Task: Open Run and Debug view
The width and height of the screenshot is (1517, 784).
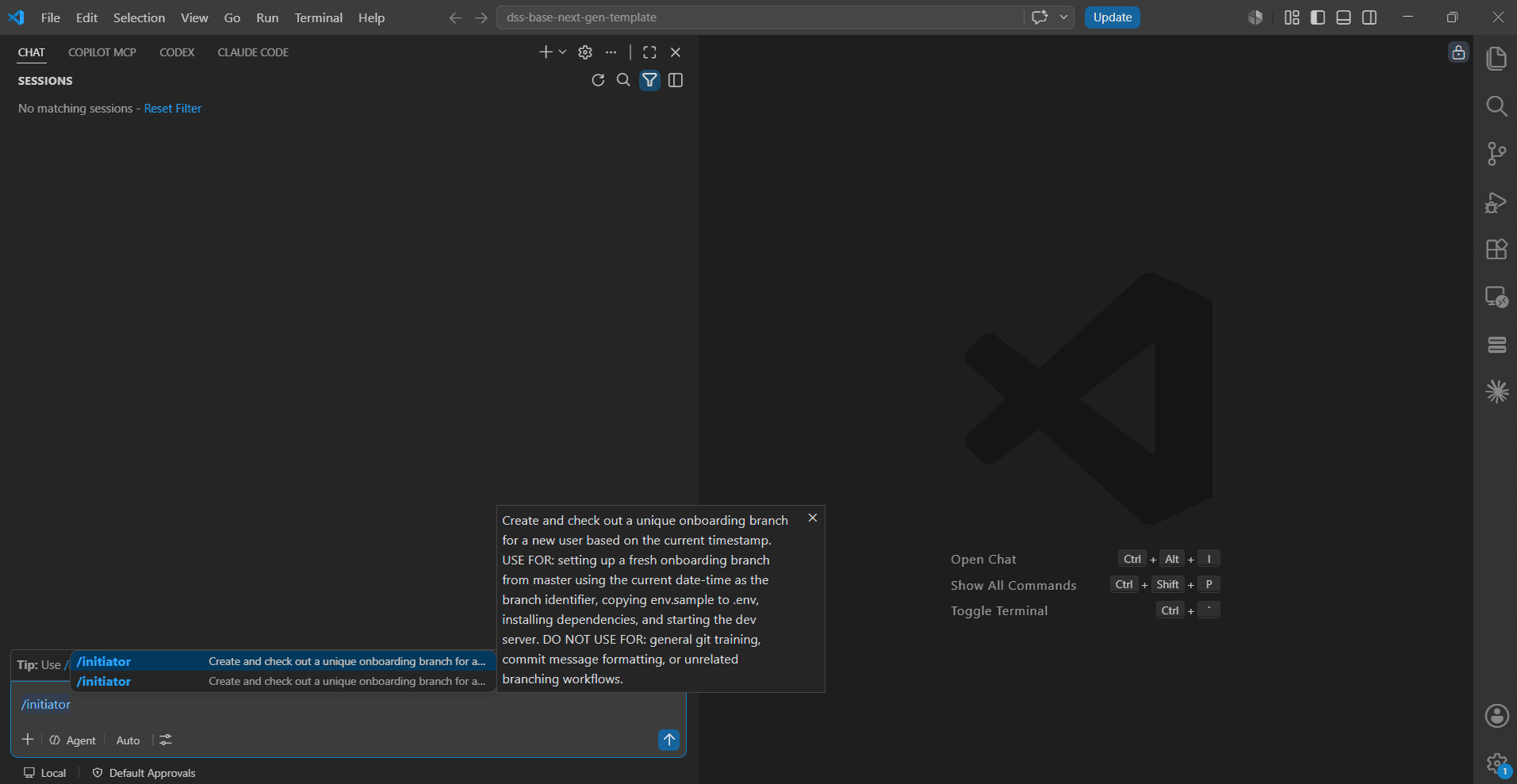Action: (x=1496, y=202)
